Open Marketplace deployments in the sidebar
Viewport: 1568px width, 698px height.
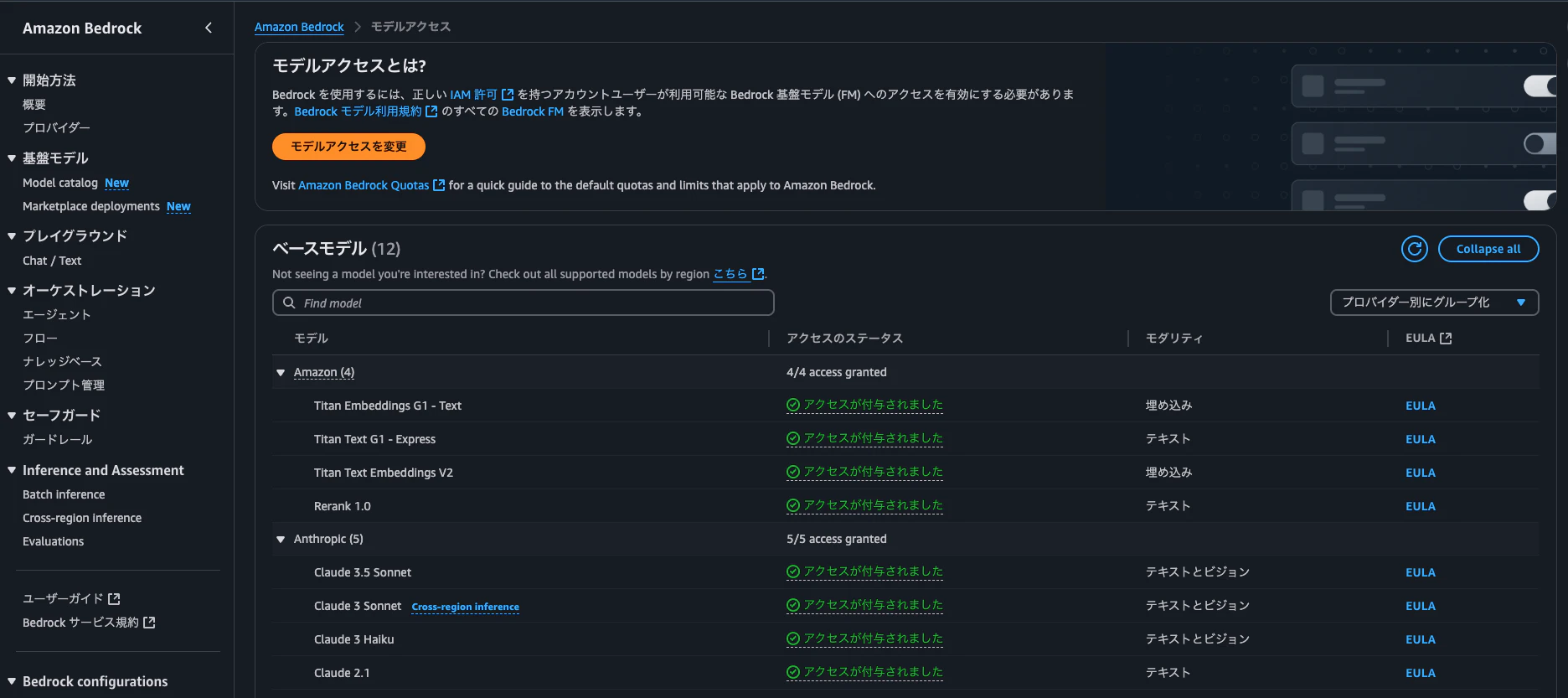pyautogui.click(x=91, y=206)
